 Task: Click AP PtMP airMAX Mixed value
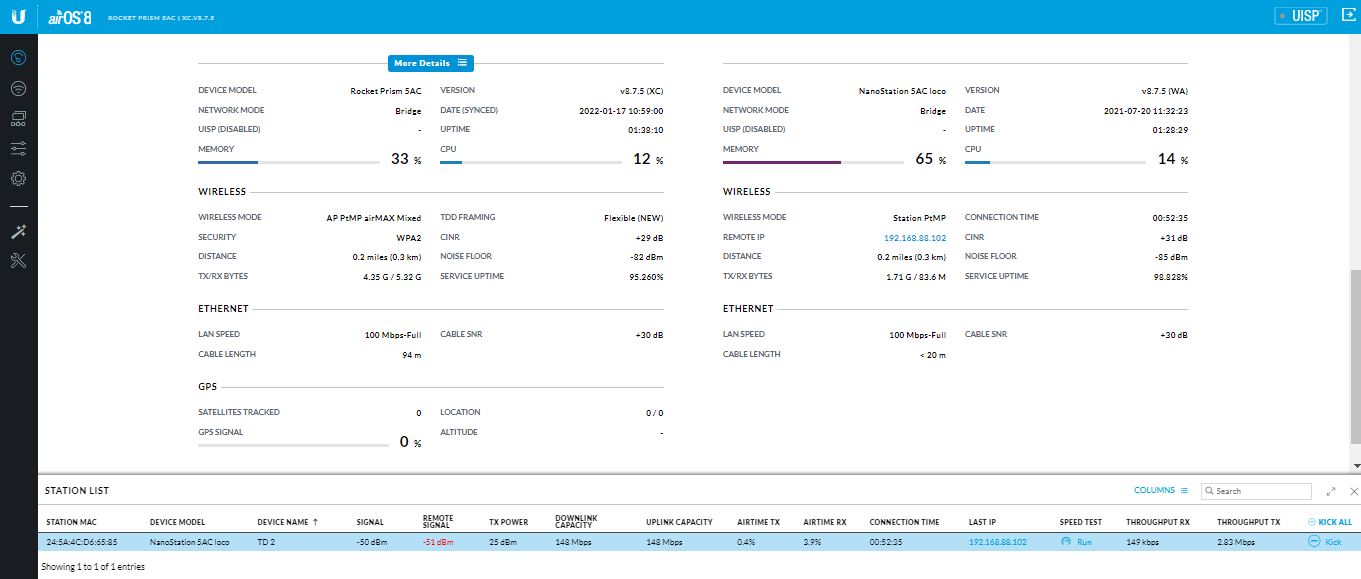click(x=374, y=217)
